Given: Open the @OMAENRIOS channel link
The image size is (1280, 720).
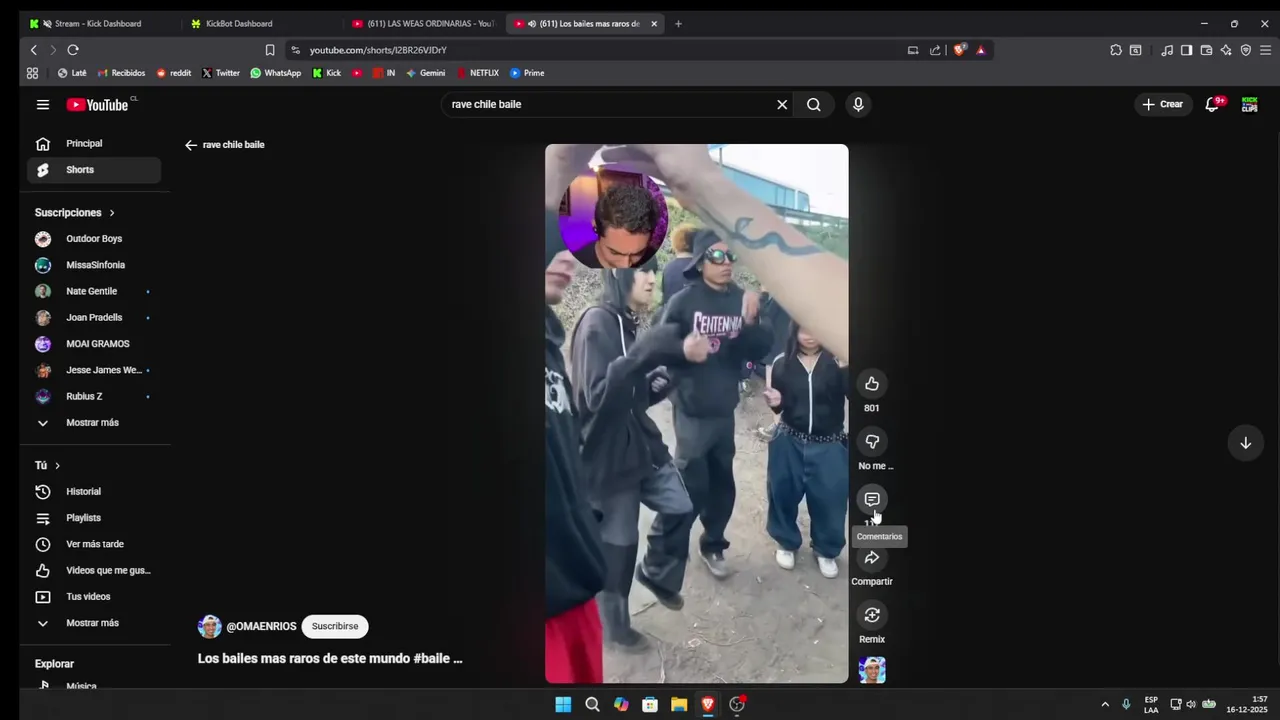Looking at the screenshot, I should pyautogui.click(x=261, y=627).
